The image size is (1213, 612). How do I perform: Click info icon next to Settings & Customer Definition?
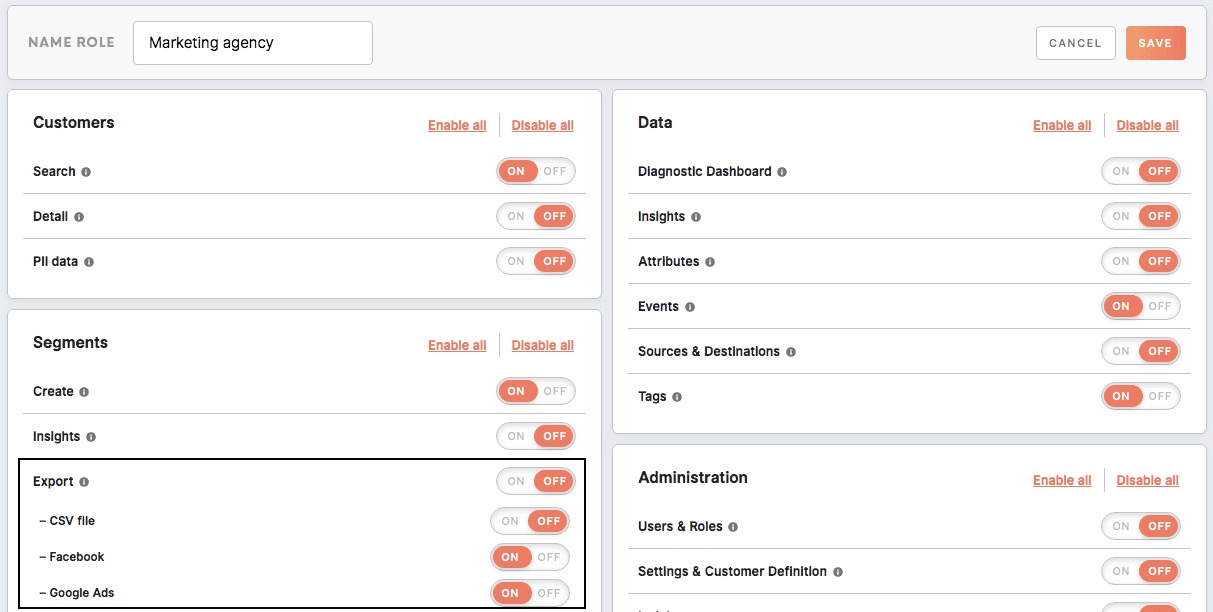tap(838, 572)
